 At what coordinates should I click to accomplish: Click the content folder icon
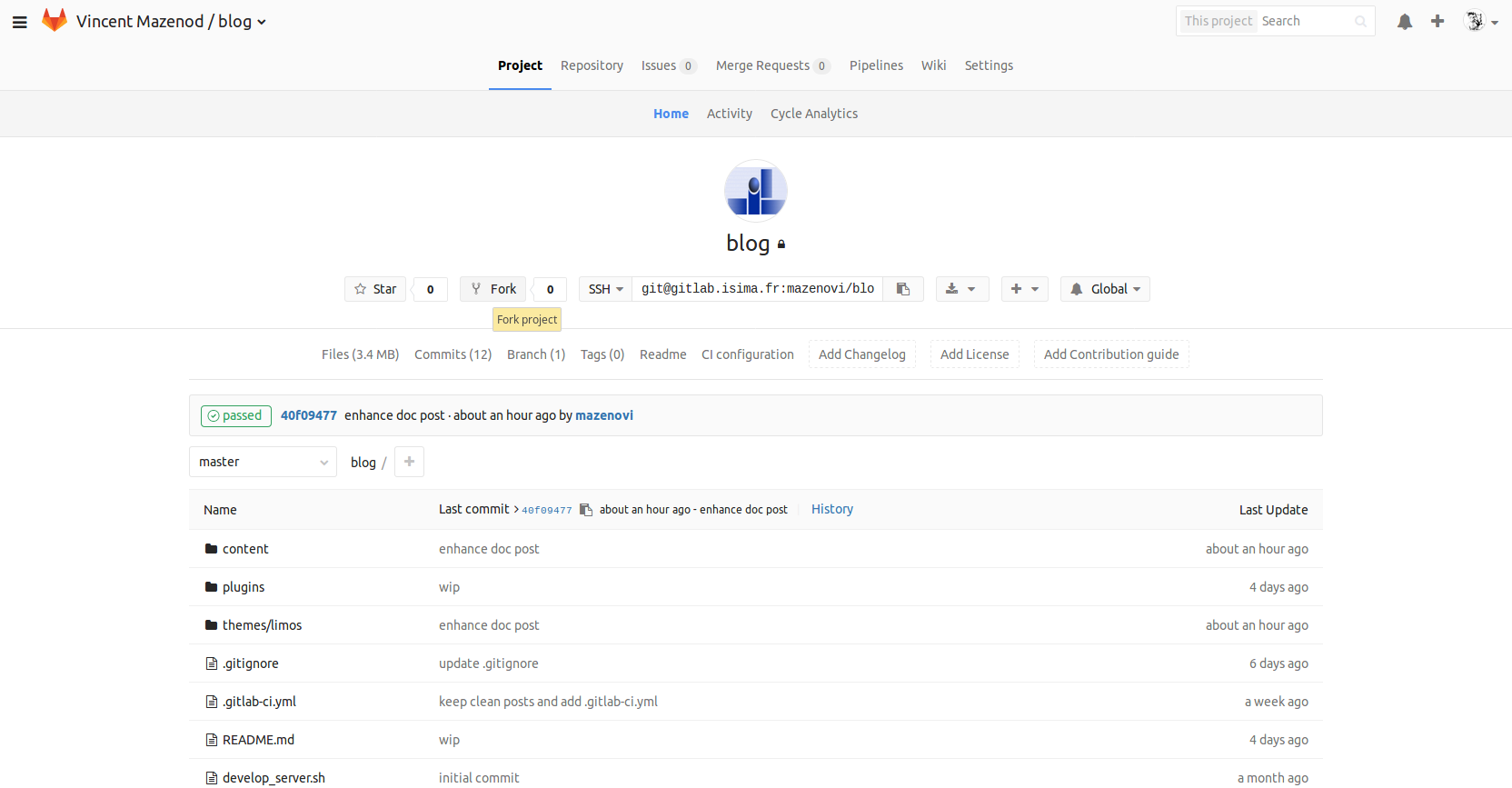(x=211, y=549)
